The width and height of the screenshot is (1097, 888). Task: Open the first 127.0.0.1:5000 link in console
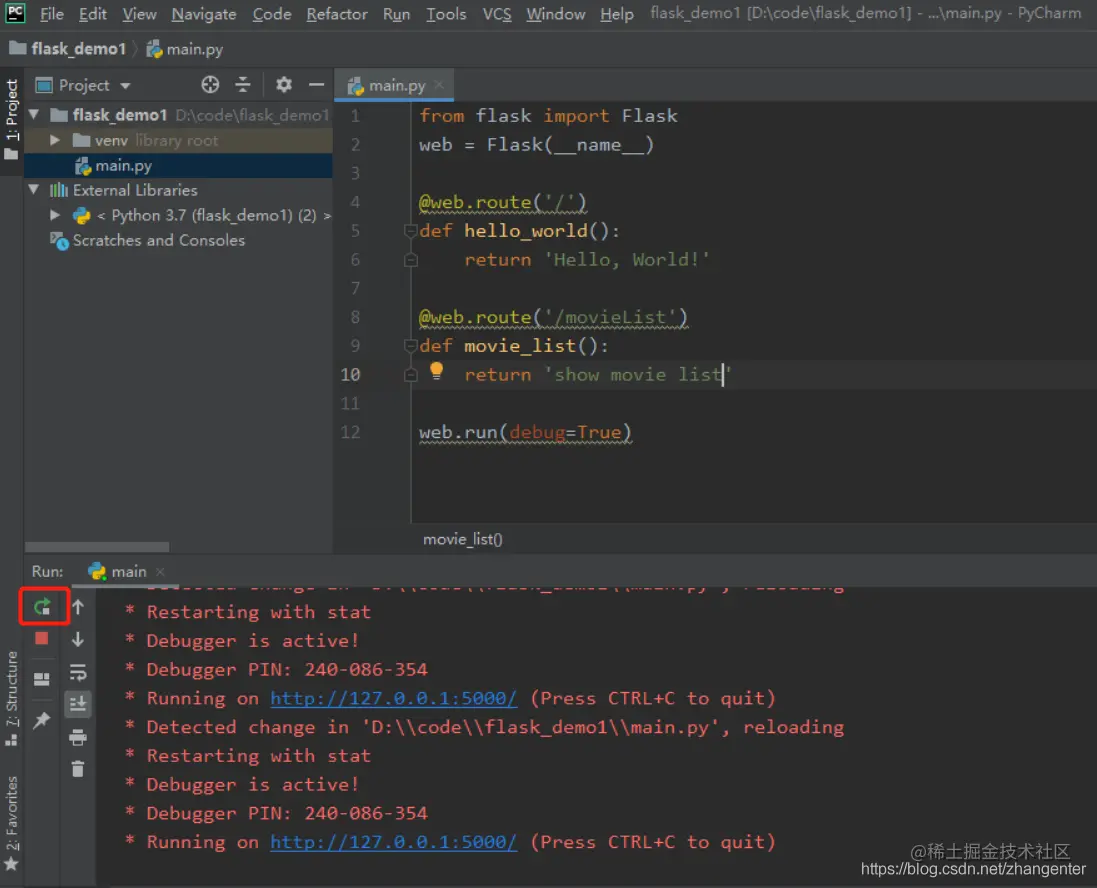coord(394,698)
